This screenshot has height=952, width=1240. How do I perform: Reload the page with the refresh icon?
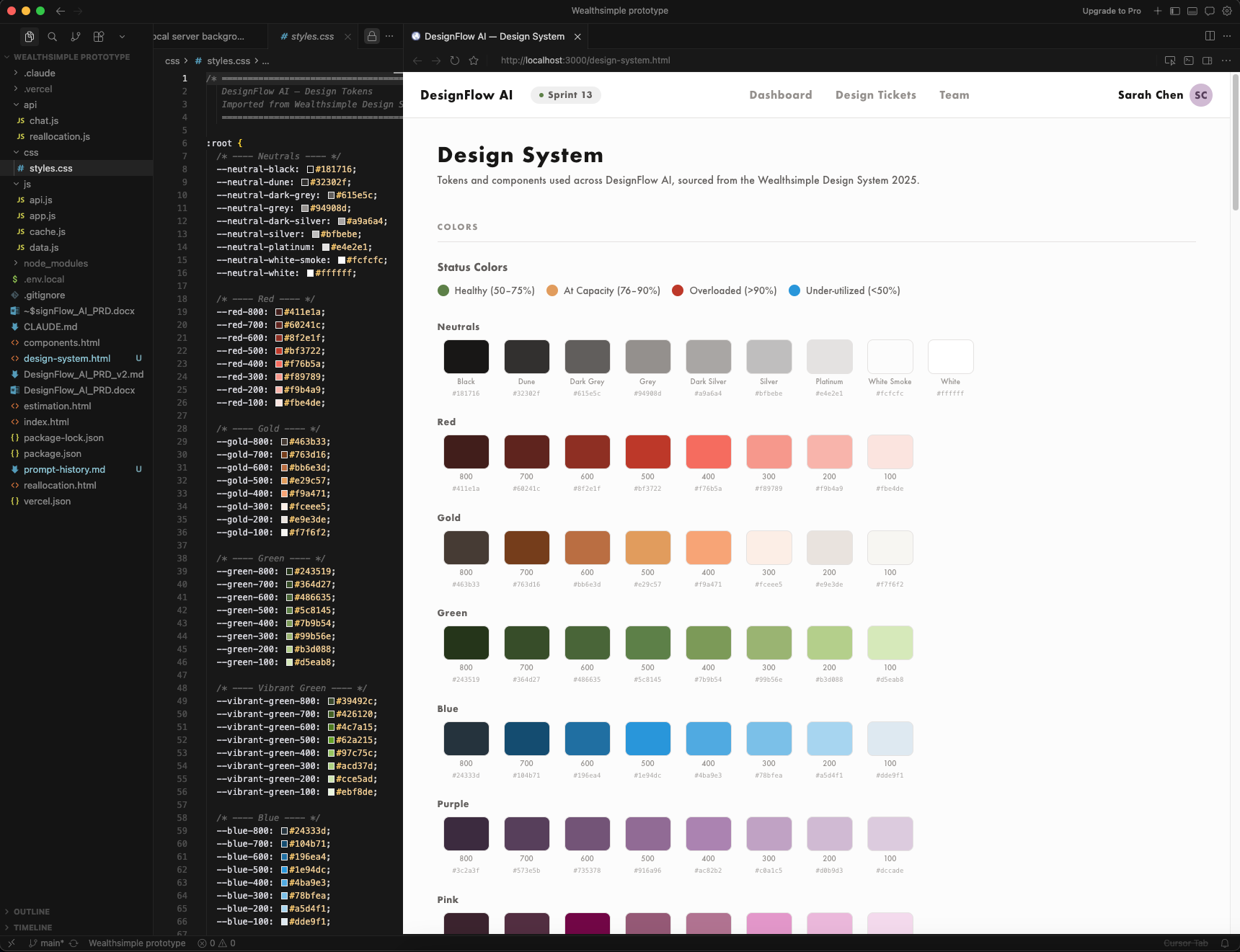point(455,61)
